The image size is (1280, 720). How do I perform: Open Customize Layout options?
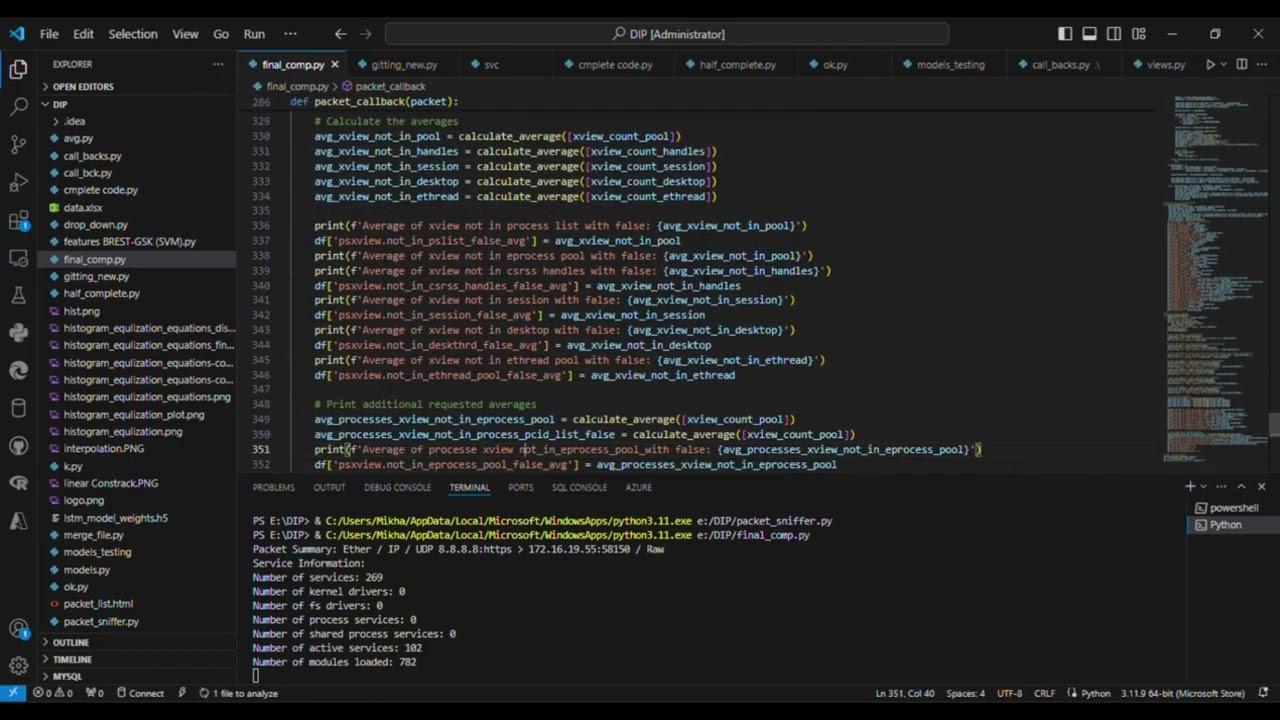1139,34
